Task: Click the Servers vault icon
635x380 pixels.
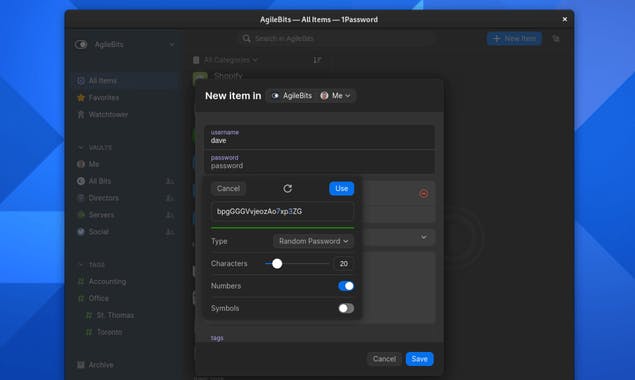Action: pyautogui.click(x=81, y=215)
